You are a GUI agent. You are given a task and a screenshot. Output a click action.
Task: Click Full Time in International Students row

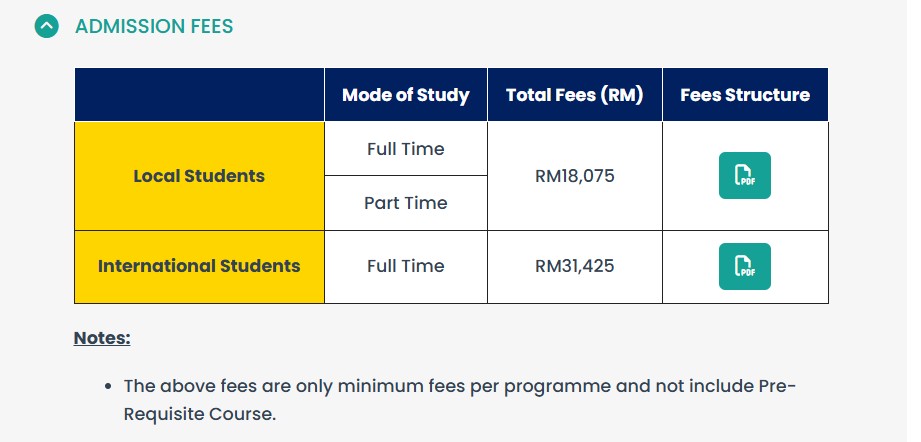coord(405,266)
